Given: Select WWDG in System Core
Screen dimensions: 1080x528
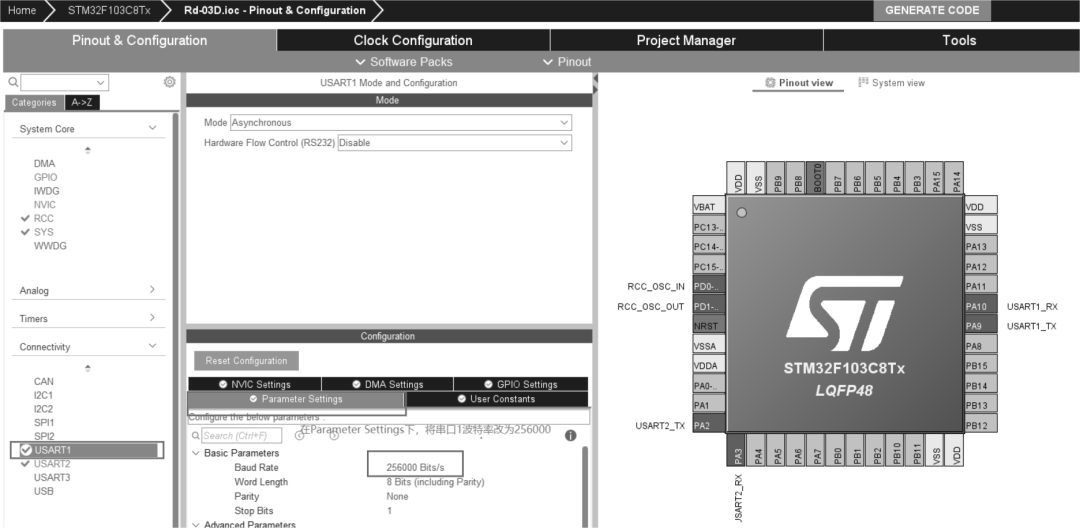Looking at the screenshot, I should tap(50, 246).
